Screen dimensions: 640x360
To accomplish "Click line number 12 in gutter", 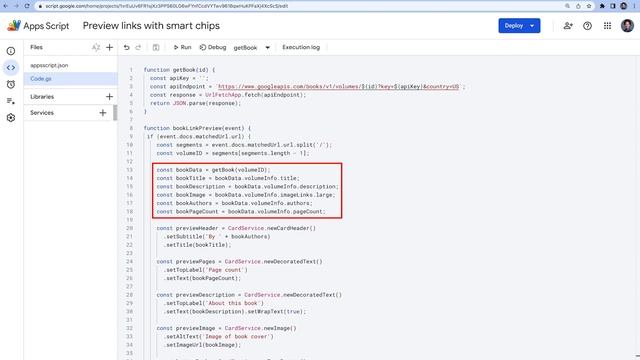I will pyautogui.click(x=129, y=162).
